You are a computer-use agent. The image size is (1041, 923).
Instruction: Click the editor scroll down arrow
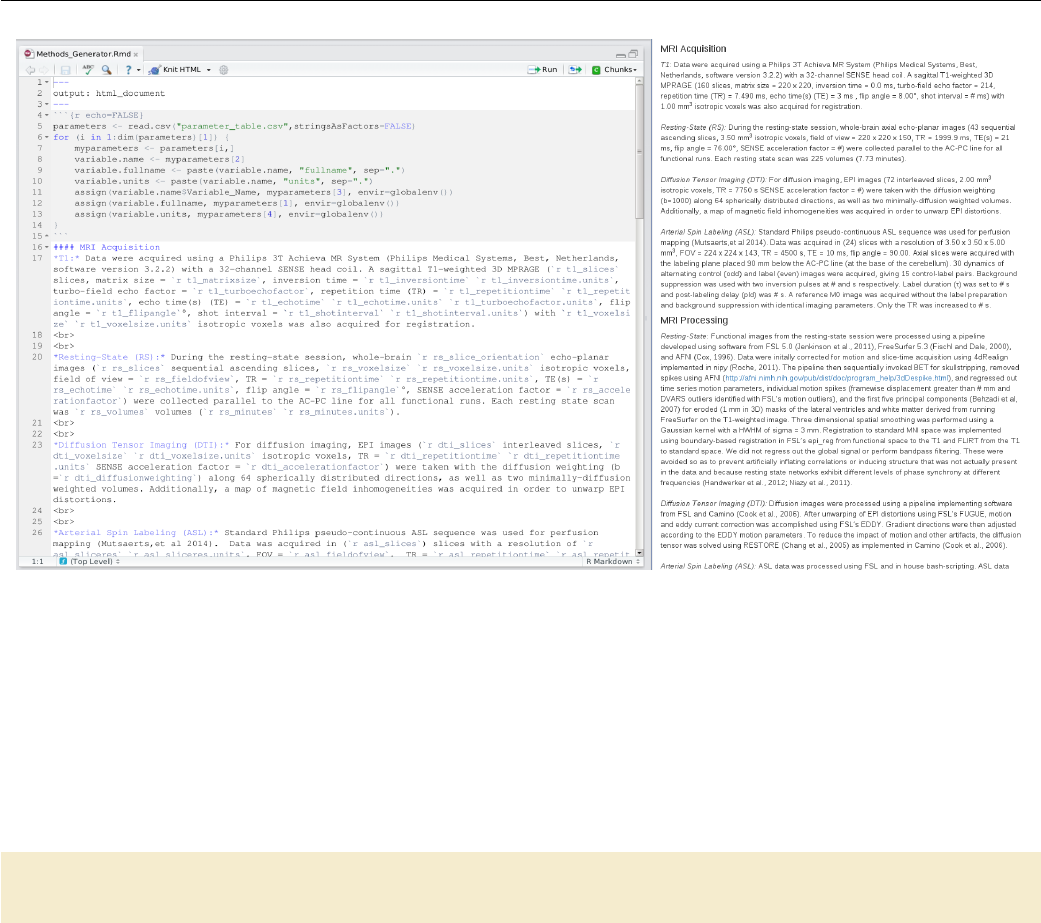tap(639, 552)
